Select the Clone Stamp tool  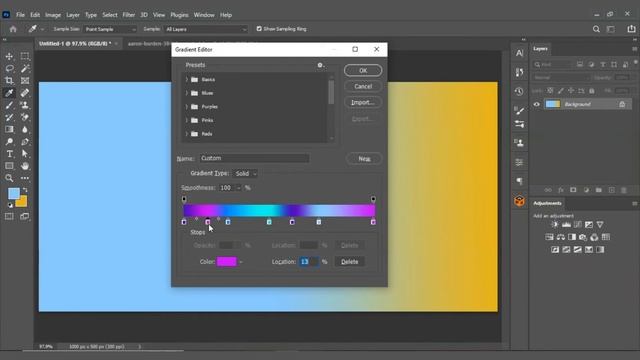pos(25,105)
